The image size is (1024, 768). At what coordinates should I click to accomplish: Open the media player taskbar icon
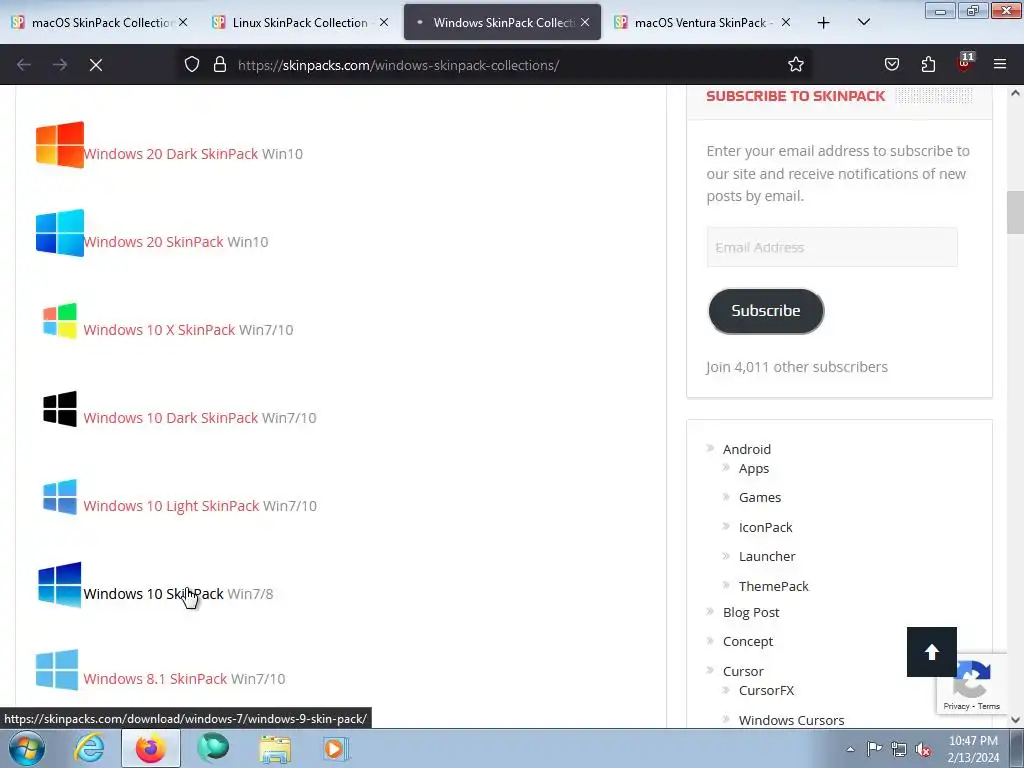coord(336,748)
